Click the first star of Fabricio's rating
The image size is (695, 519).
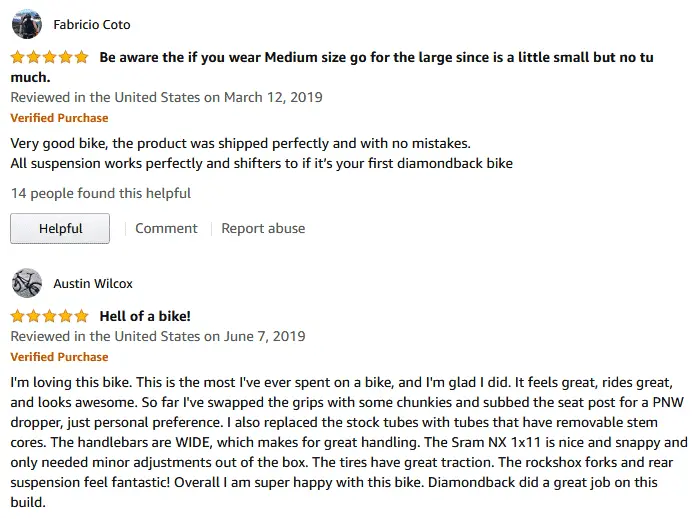(x=18, y=57)
